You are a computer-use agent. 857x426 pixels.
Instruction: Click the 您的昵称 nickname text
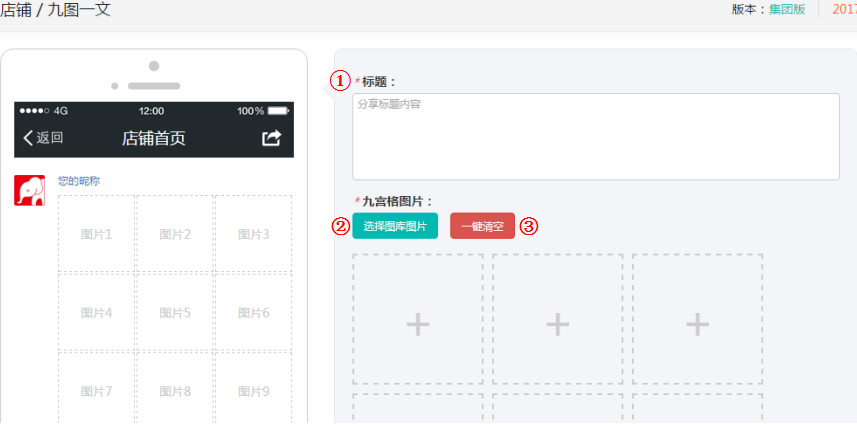point(79,181)
